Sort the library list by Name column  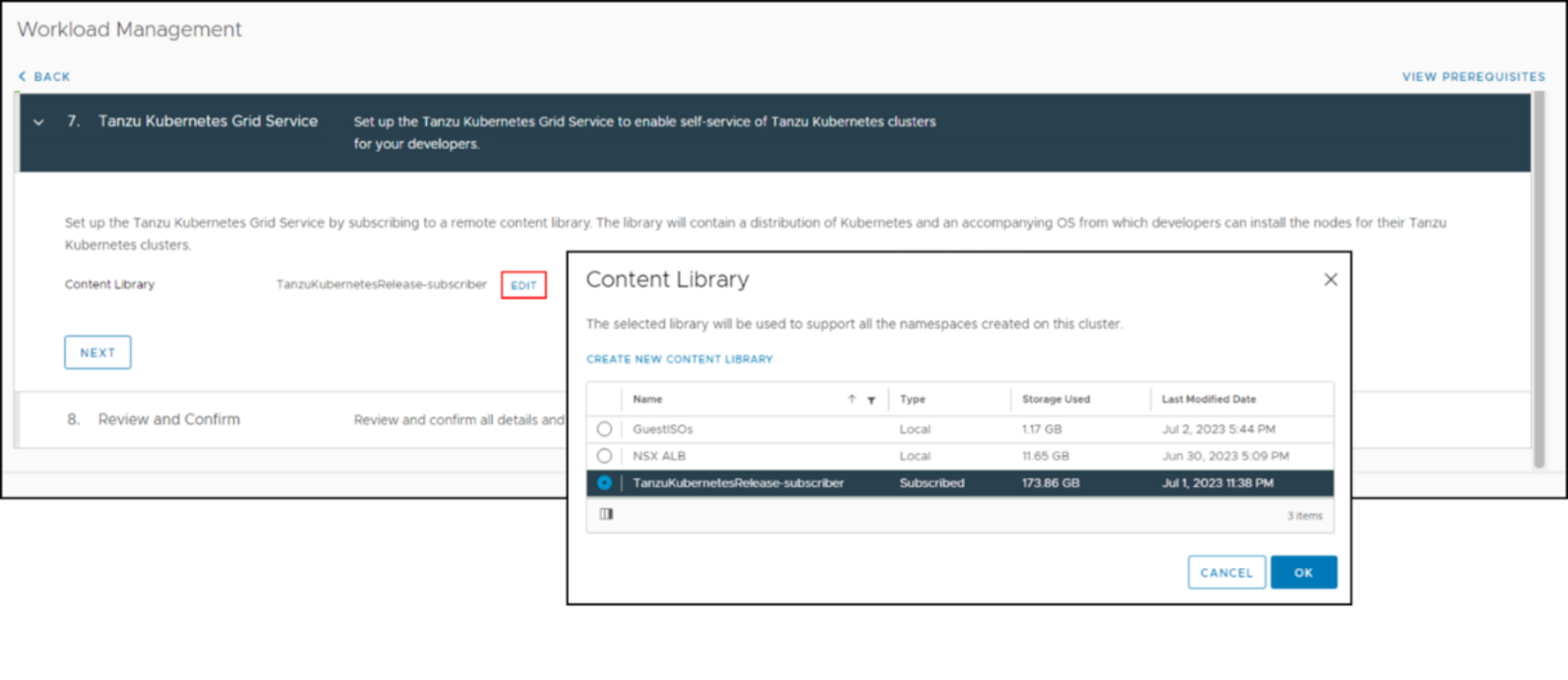(x=647, y=399)
